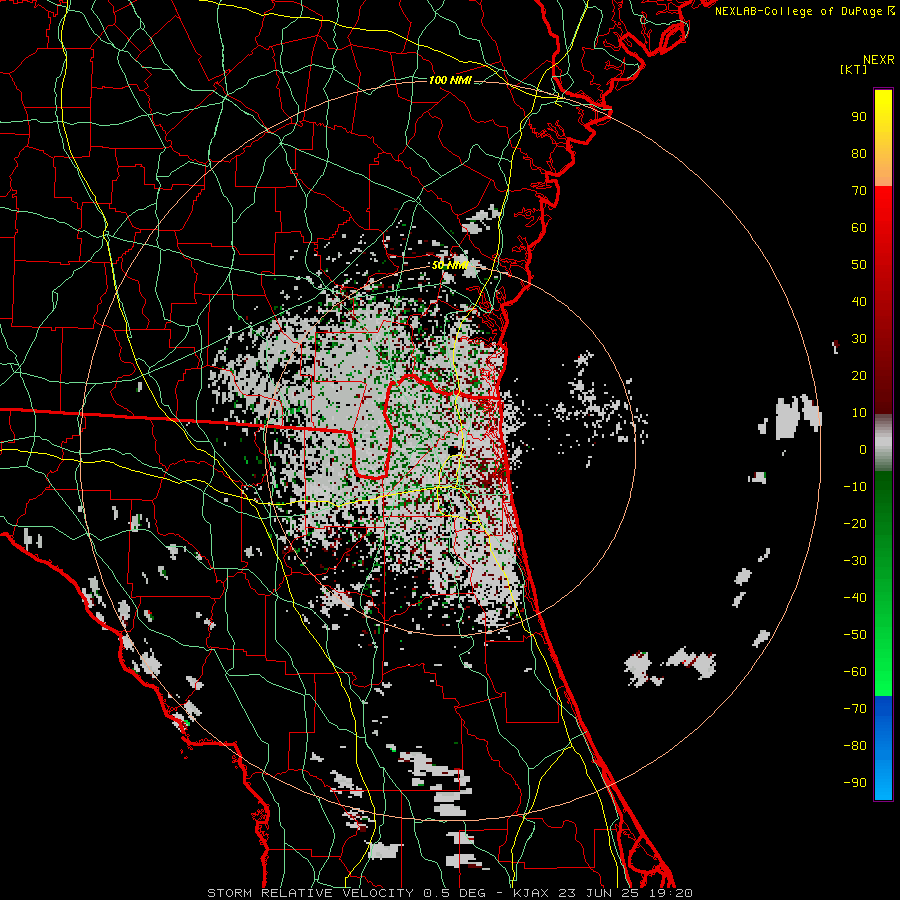Click the 30 value on the velocity scale
This screenshot has height=900, width=900.
click(x=859, y=339)
